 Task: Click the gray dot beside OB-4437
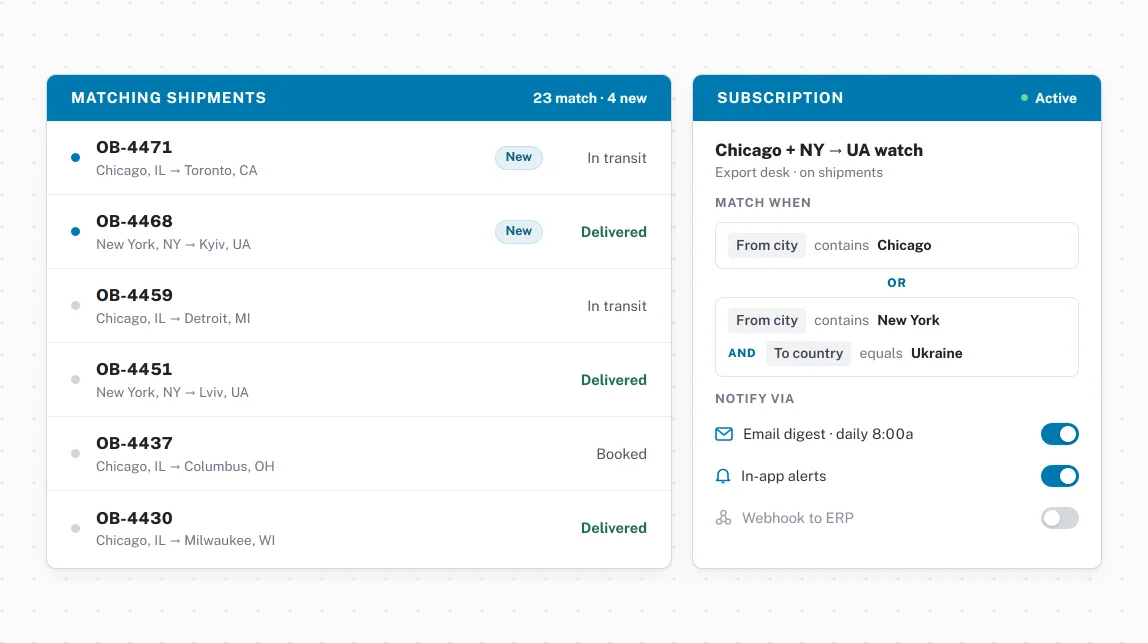pos(75,453)
